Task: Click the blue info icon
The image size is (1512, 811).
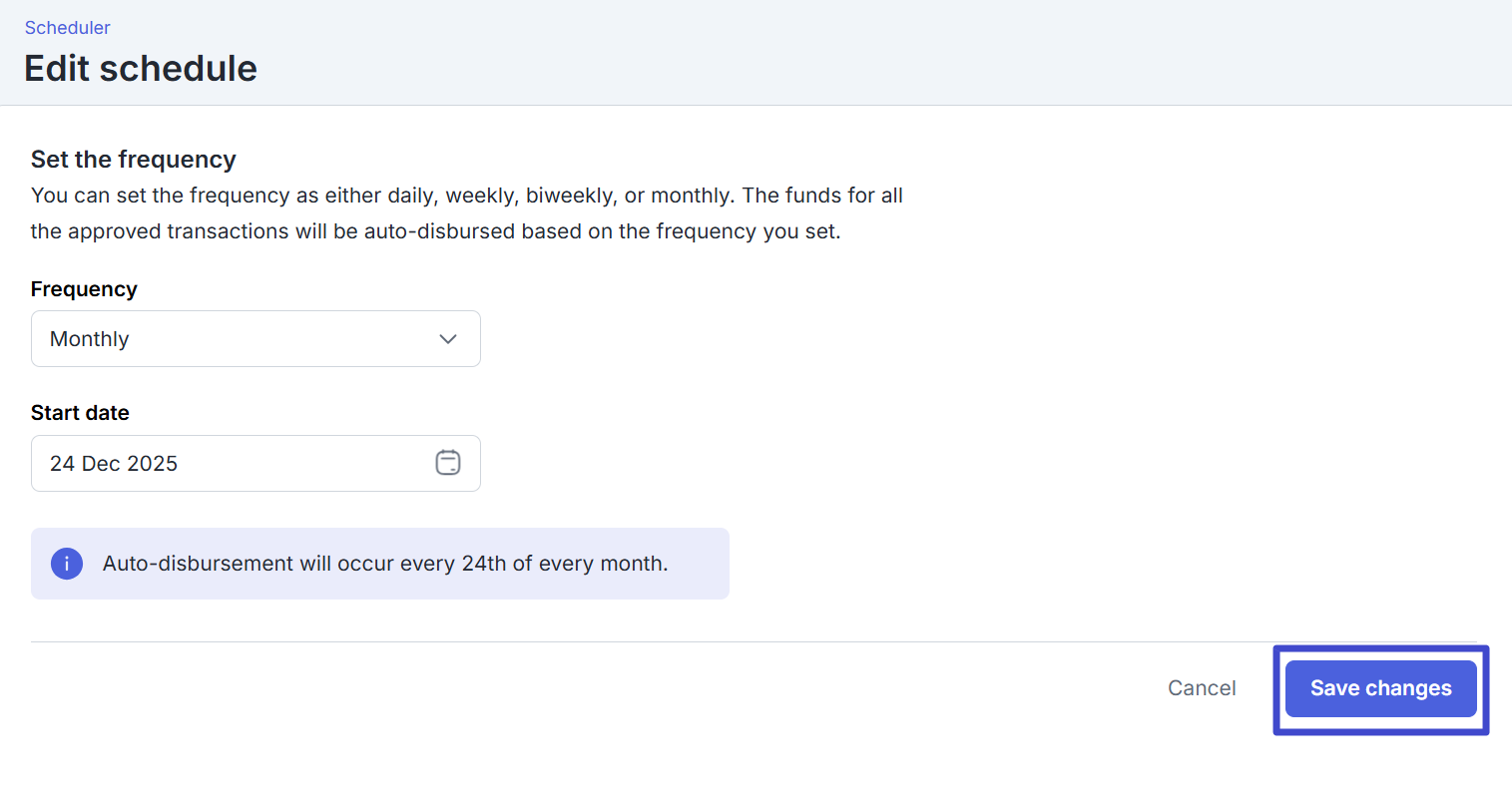Action: click(67, 564)
